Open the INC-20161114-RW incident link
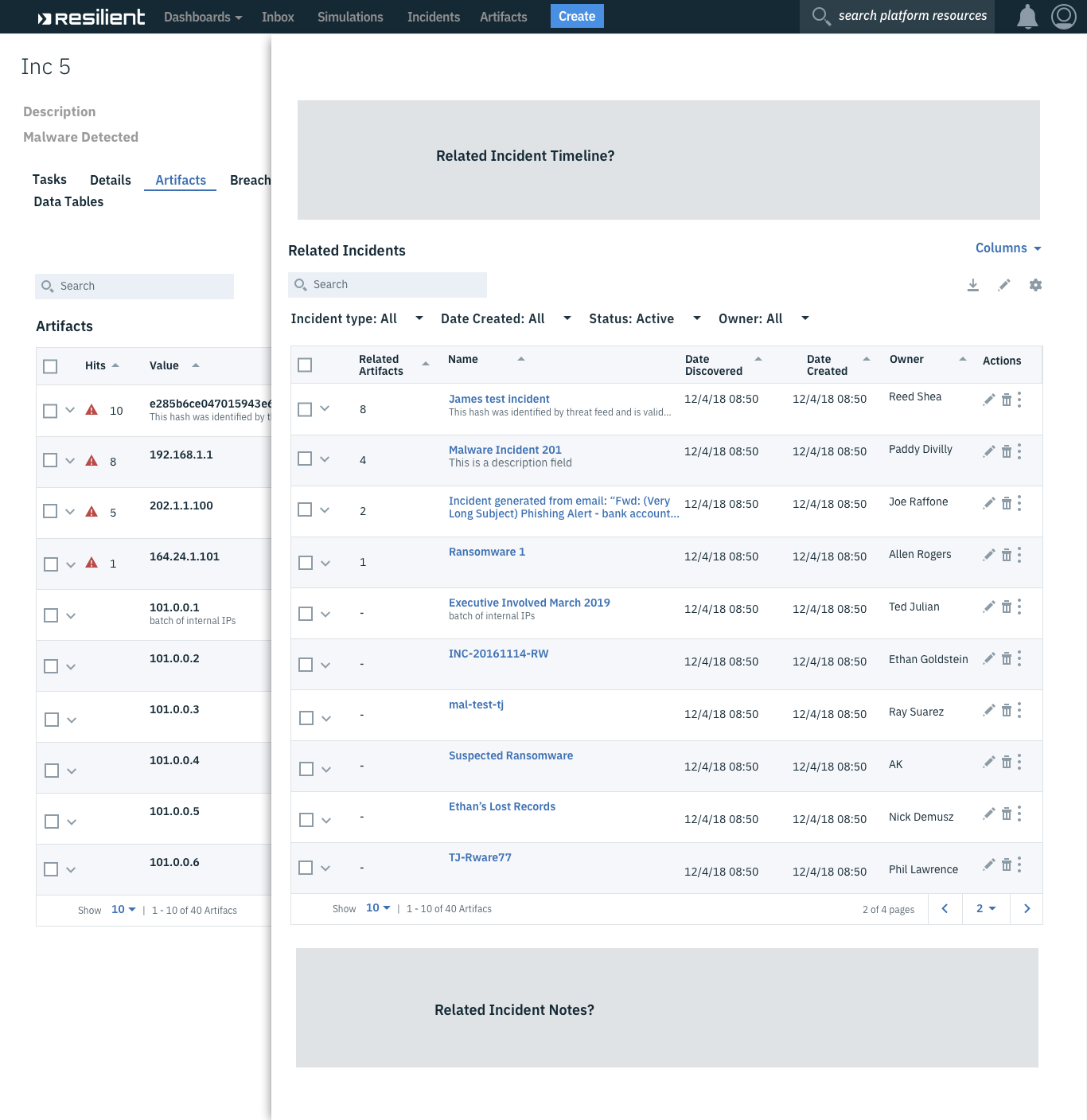The height and width of the screenshot is (1120, 1087). 498,654
